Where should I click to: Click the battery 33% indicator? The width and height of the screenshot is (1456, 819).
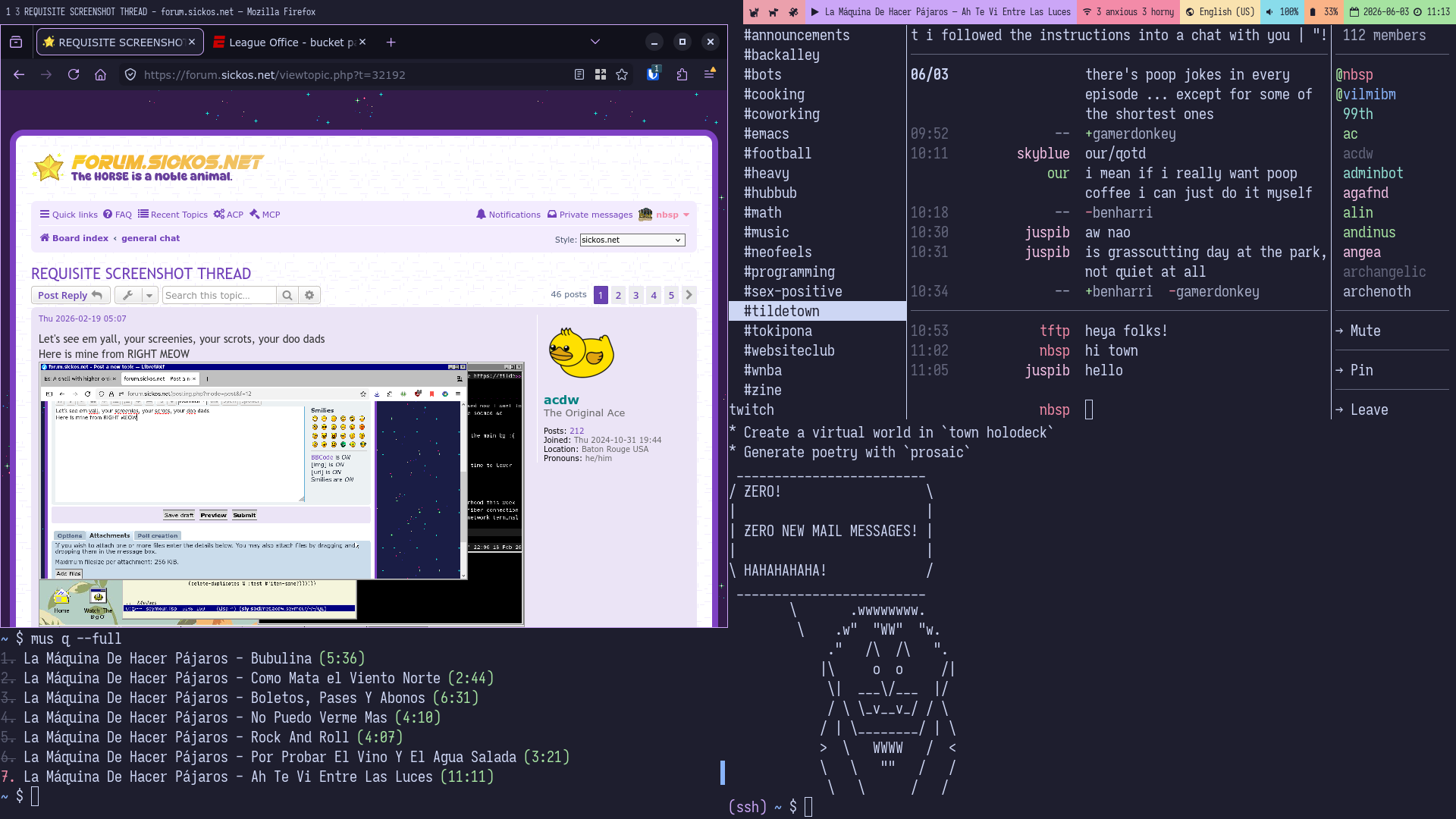[x=1324, y=11]
